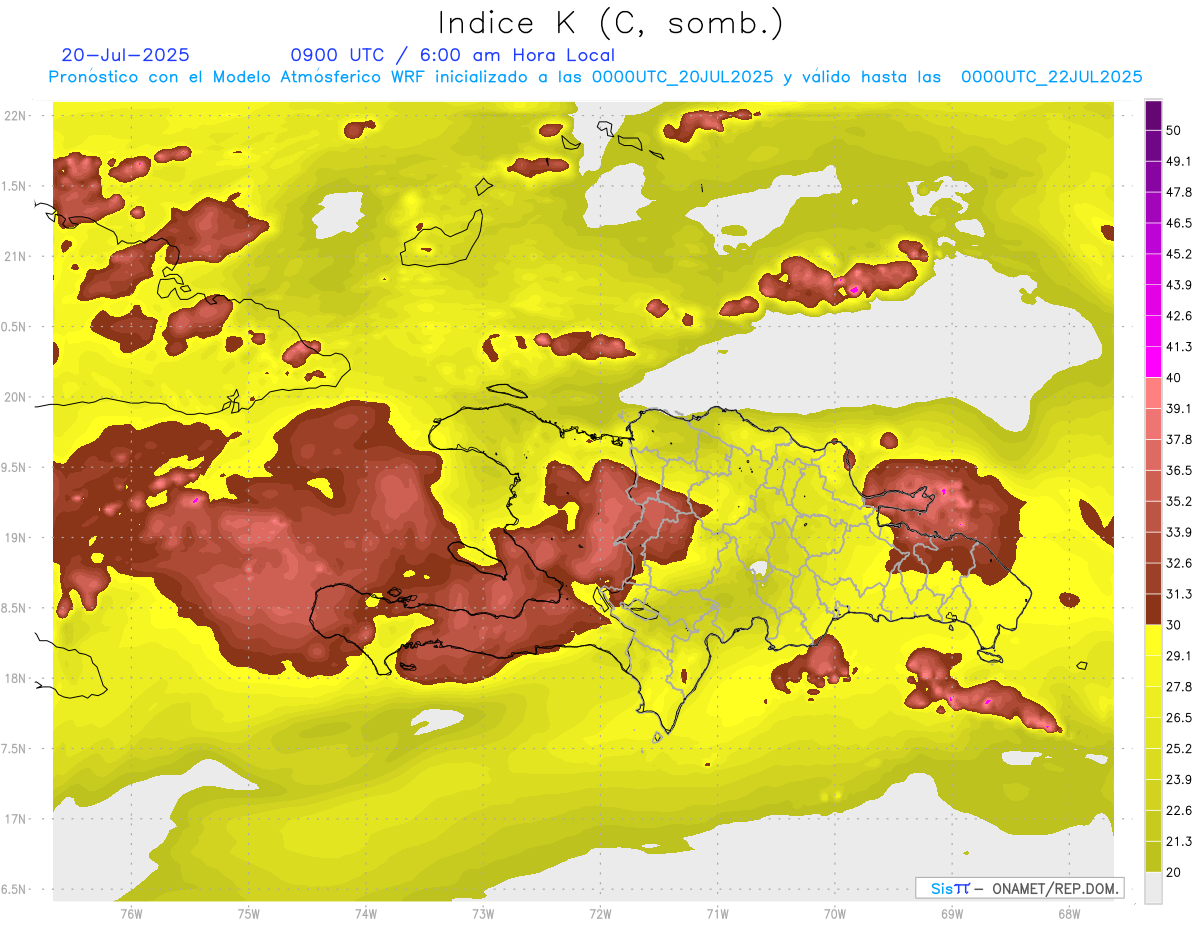Click the "71W" longitude label
Screen dimensions: 1200x927
pos(717,913)
